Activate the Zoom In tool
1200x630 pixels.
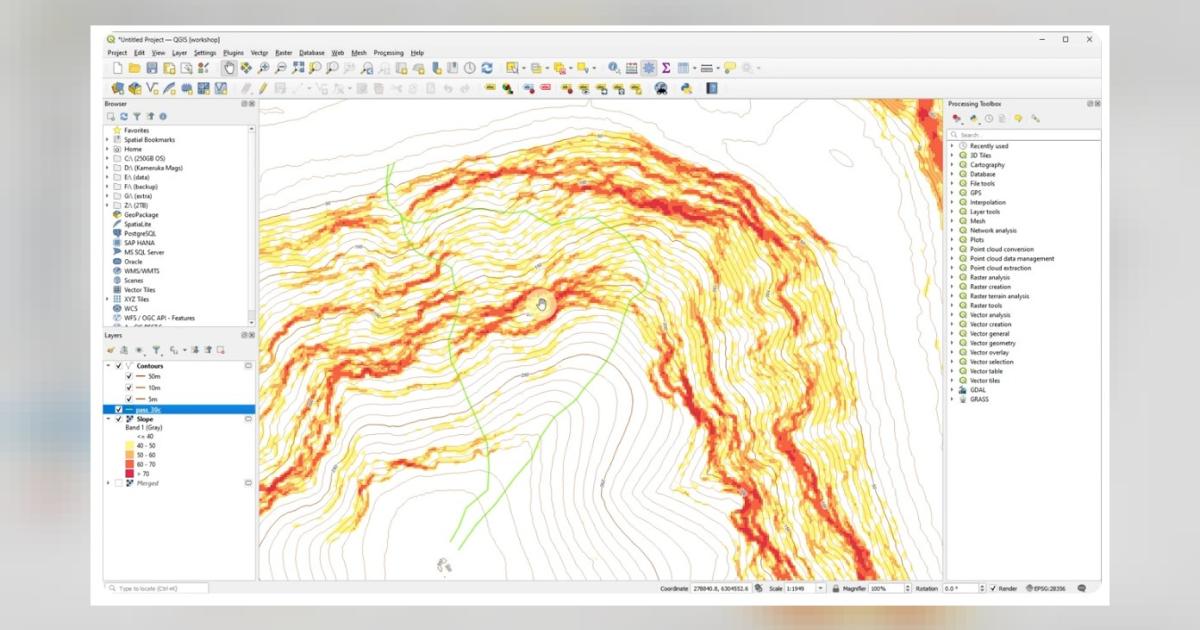263,68
